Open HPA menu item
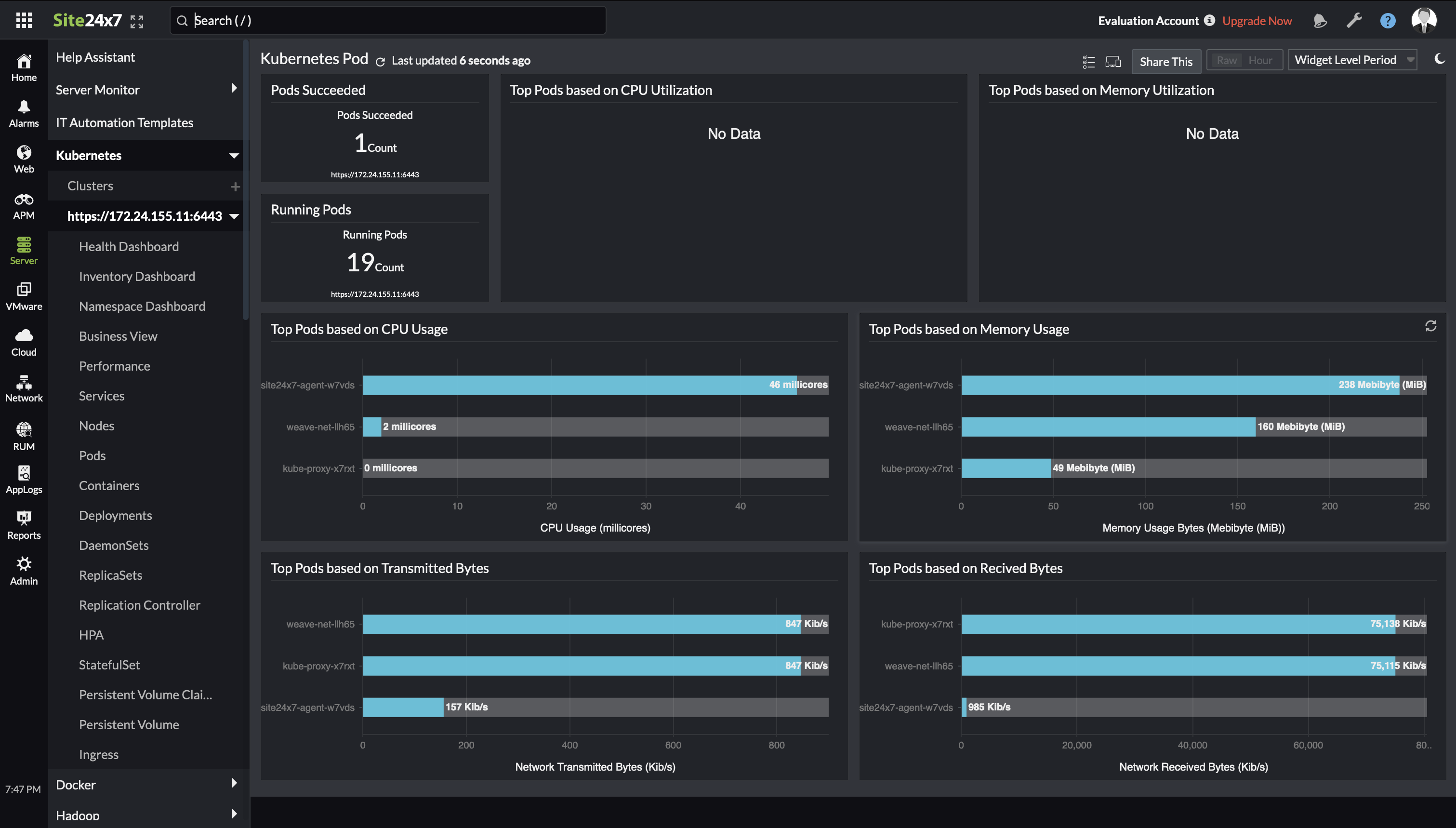Image resolution: width=1456 pixels, height=828 pixels. [x=91, y=635]
